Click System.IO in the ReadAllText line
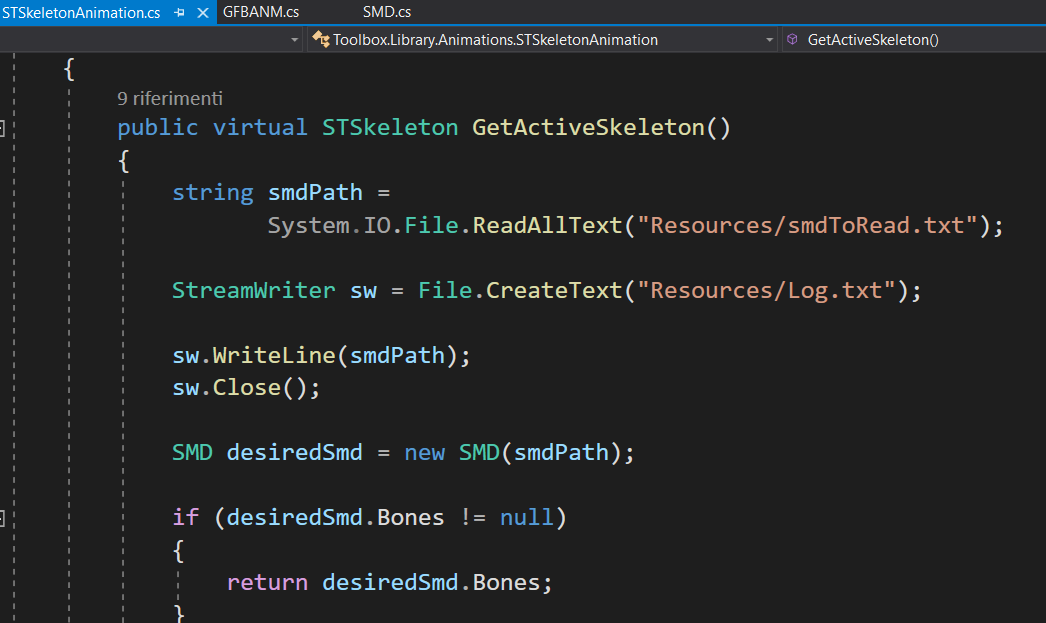 tap(329, 225)
